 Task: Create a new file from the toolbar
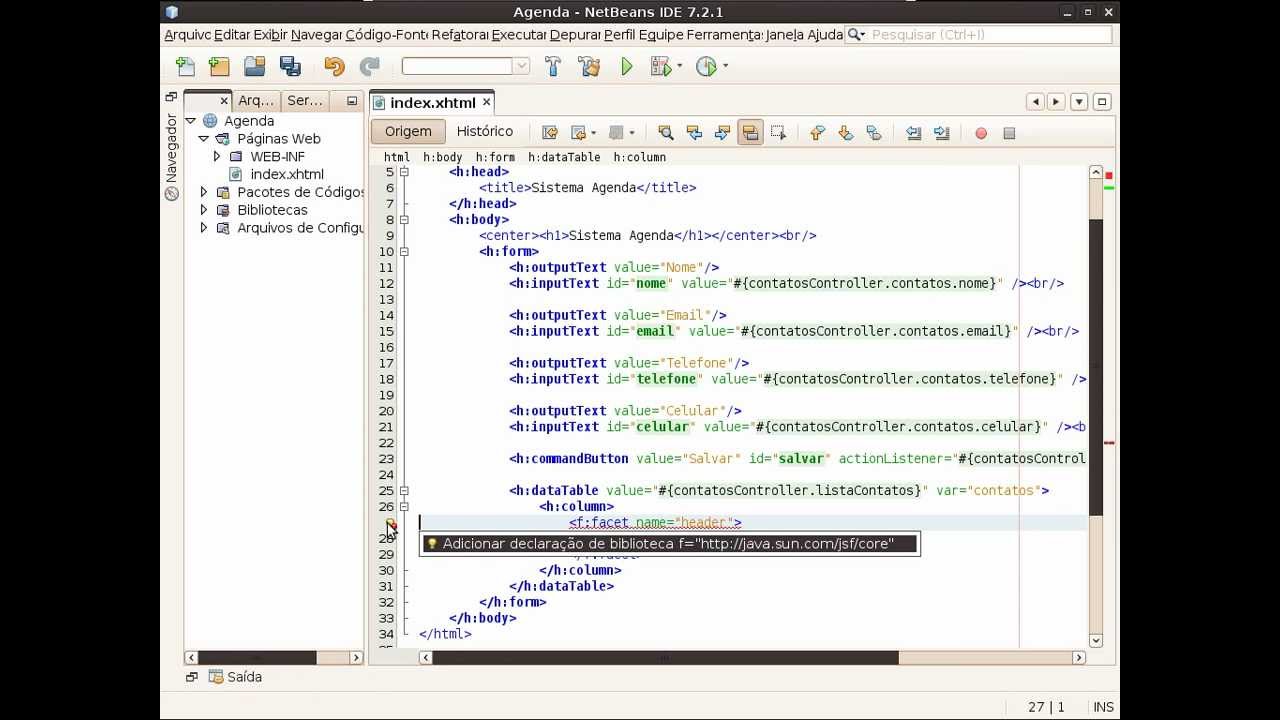click(185, 67)
